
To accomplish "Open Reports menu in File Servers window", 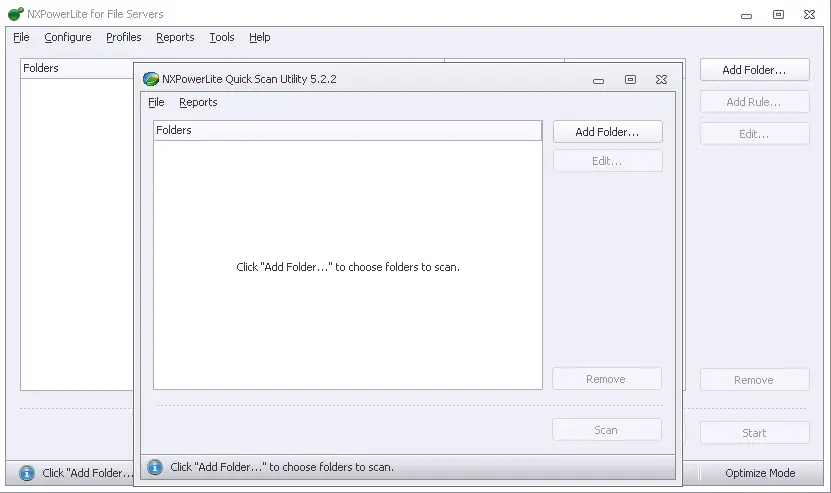I will (x=175, y=37).
